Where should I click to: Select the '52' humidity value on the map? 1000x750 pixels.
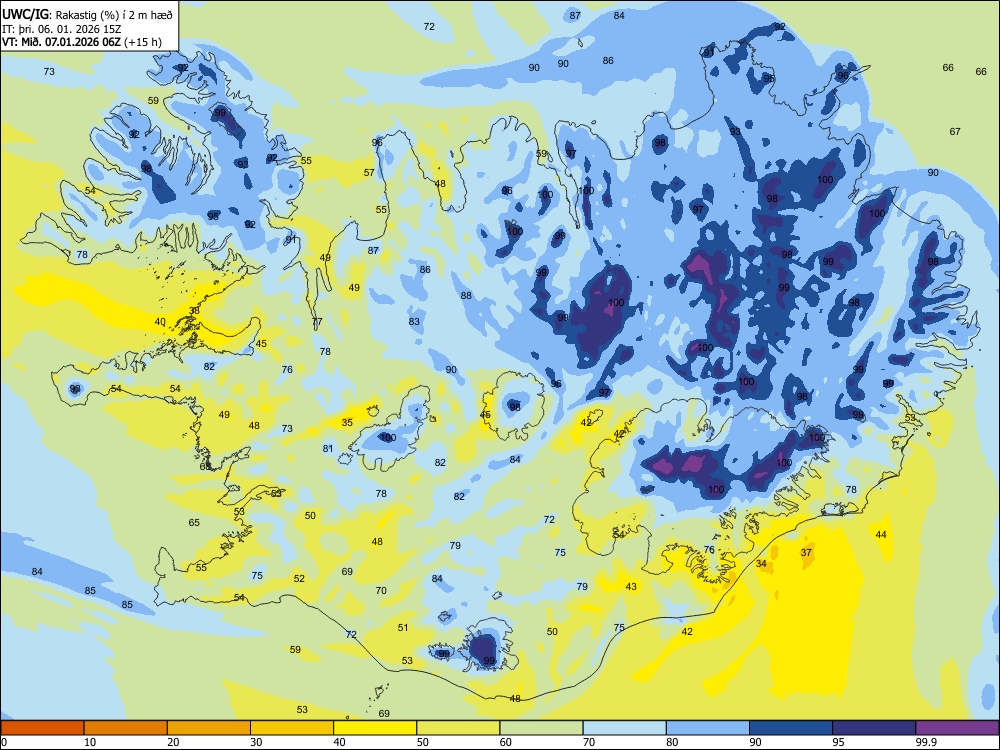click(x=299, y=578)
